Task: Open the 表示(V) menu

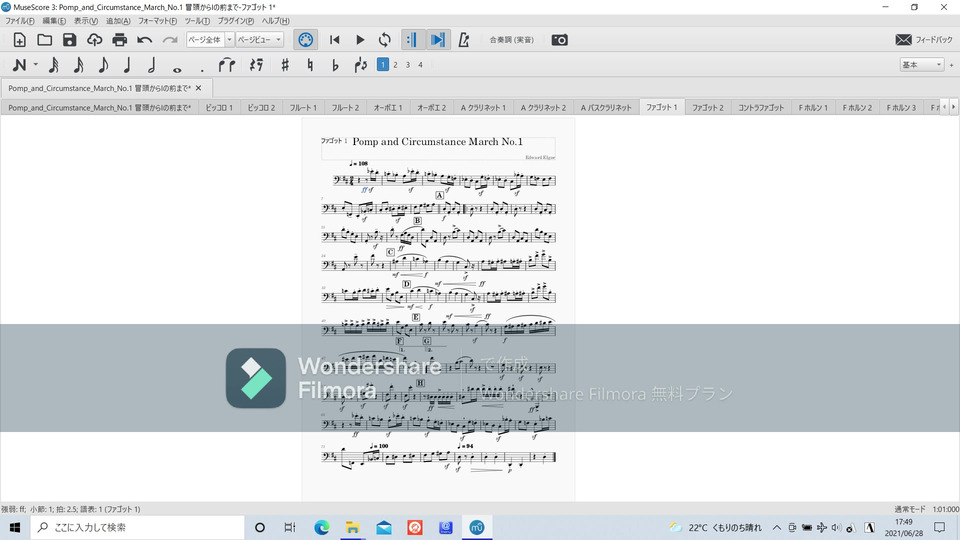Action: 86,21
